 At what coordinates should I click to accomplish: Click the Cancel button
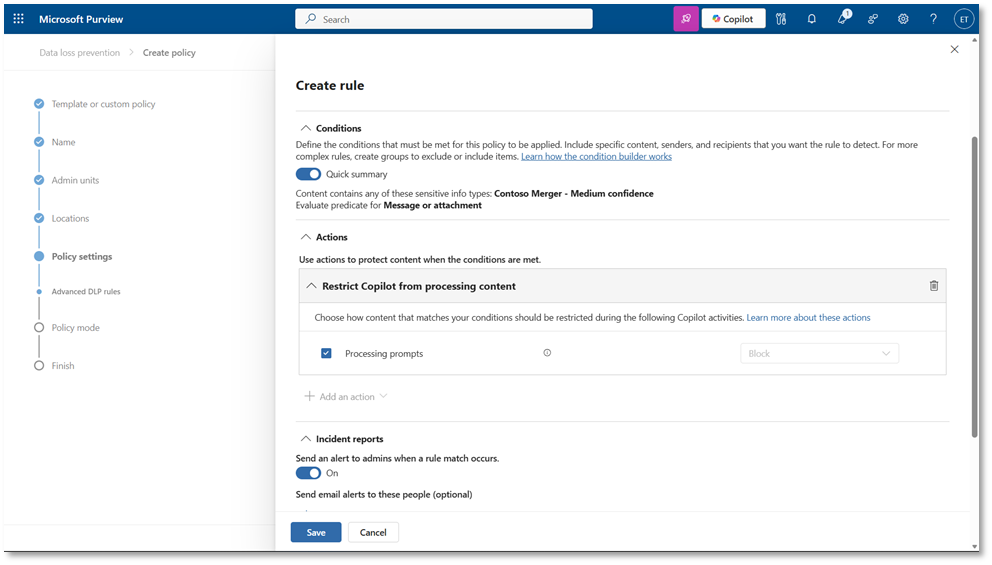tap(373, 532)
